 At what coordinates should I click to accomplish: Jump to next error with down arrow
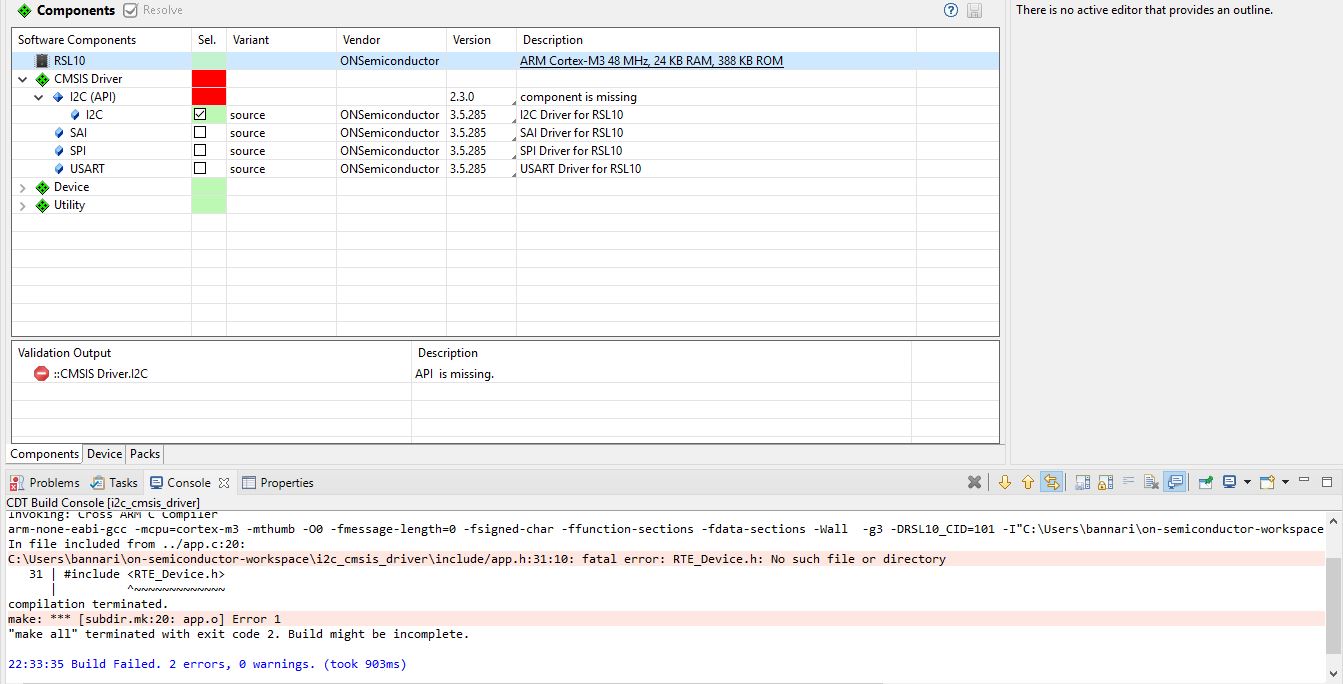pyautogui.click(x=1005, y=483)
